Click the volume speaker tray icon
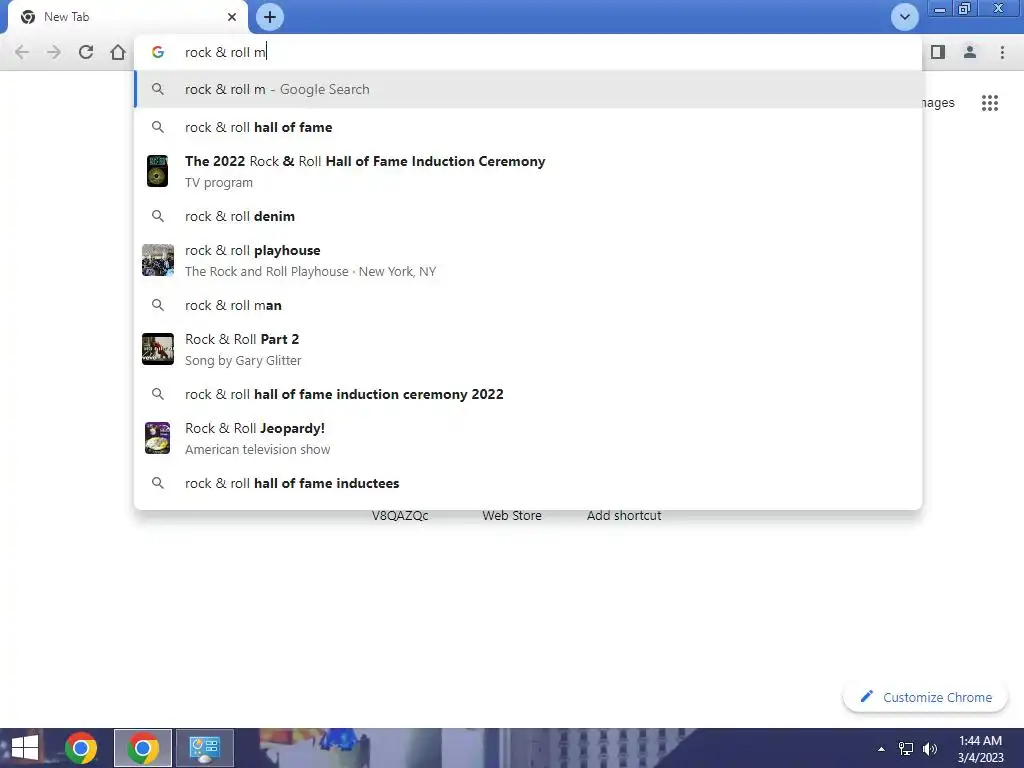 [x=930, y=749]
